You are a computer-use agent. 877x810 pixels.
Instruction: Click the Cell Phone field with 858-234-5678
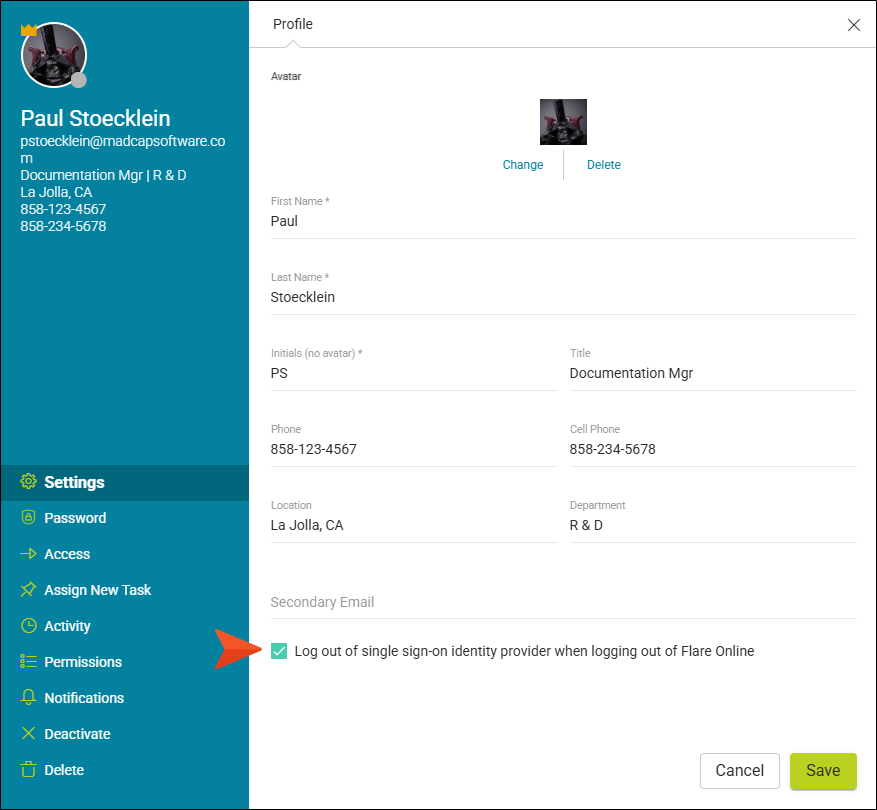coord(713,449)
